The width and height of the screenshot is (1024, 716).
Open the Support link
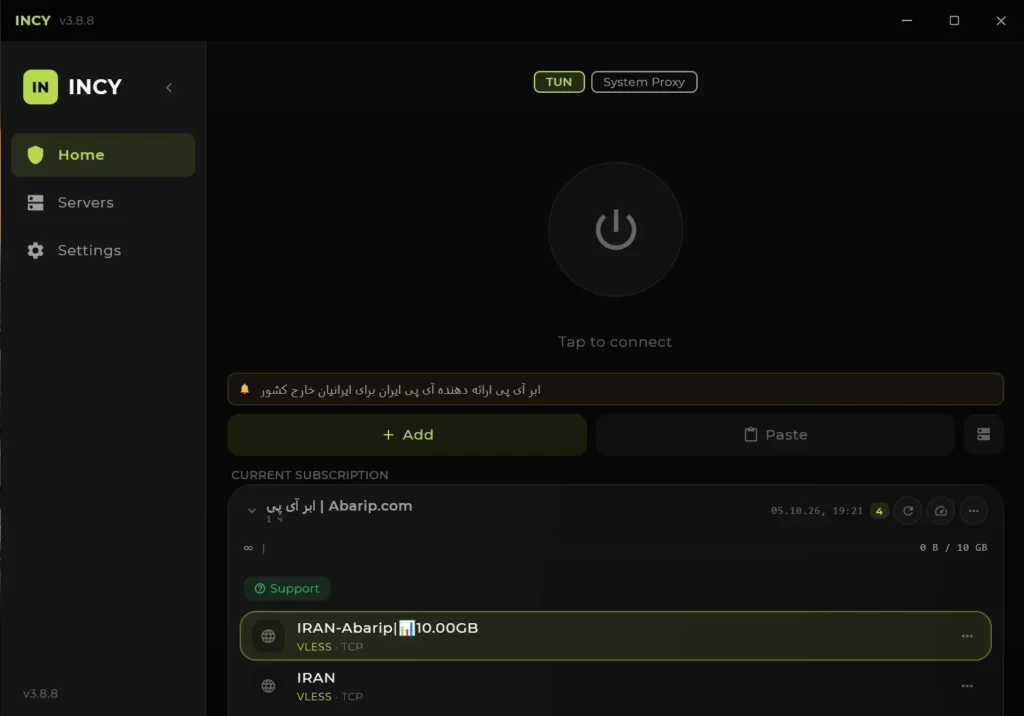(287, 589)
